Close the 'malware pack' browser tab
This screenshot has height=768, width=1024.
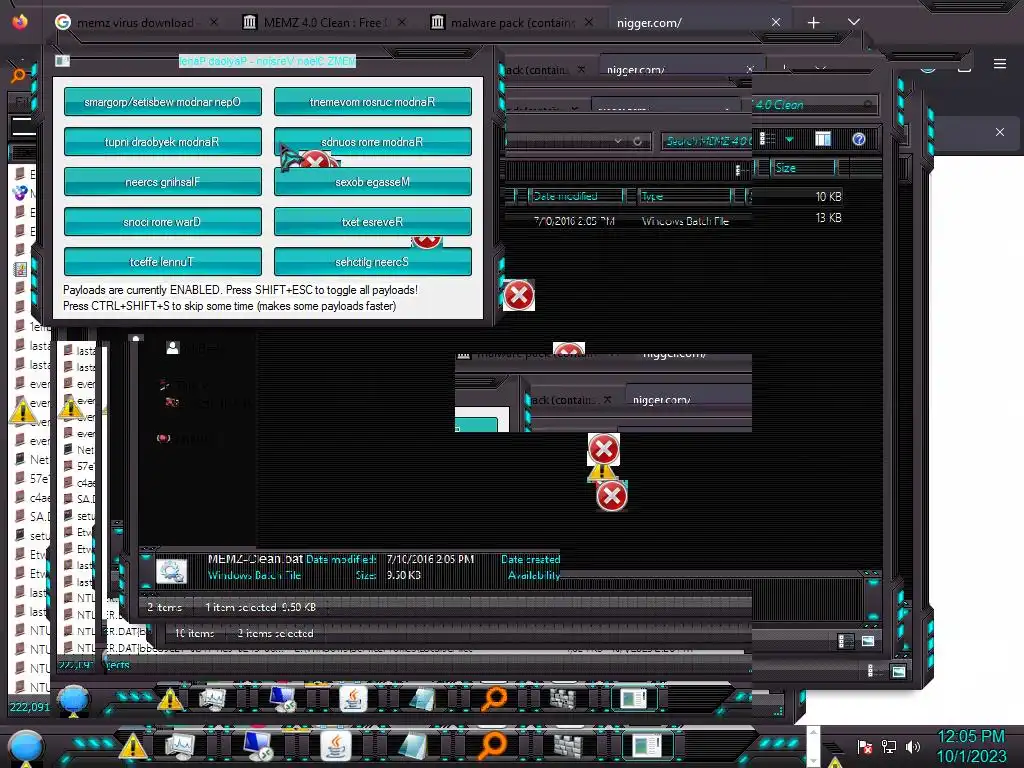tap(589, 22)
